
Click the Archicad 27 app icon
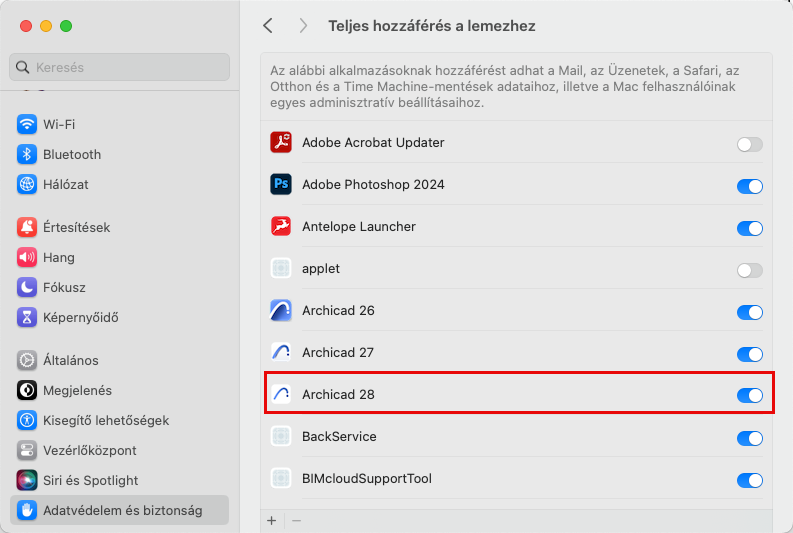pyautogui.click(x=281, y=352)
